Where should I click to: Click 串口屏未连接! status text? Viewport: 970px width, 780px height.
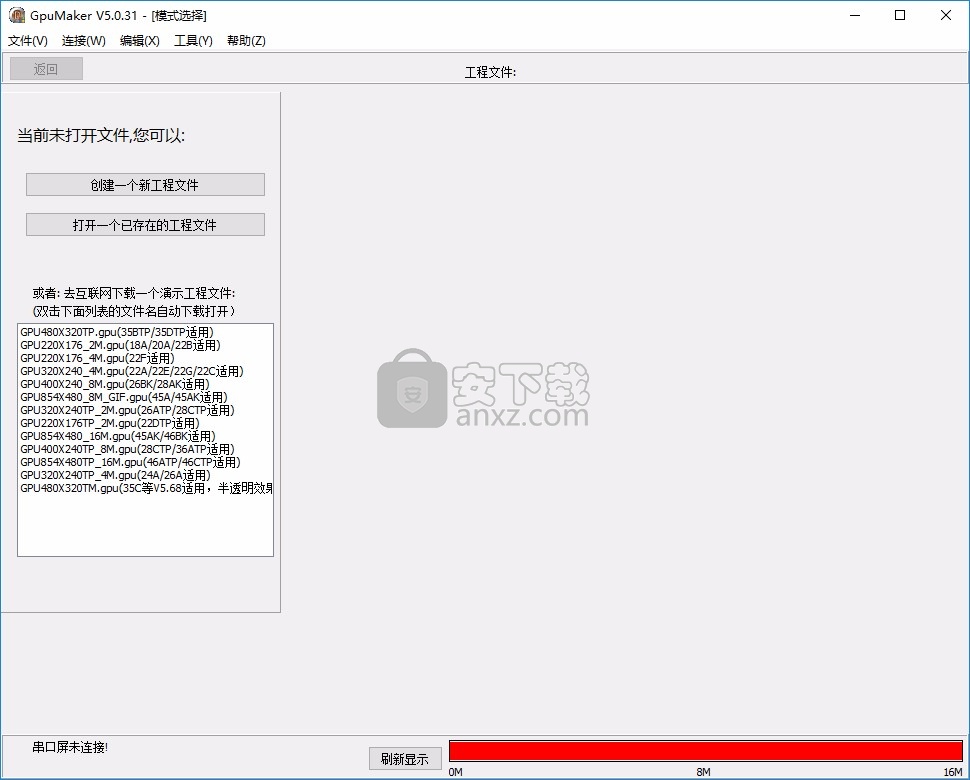click(x=70, y=747)
